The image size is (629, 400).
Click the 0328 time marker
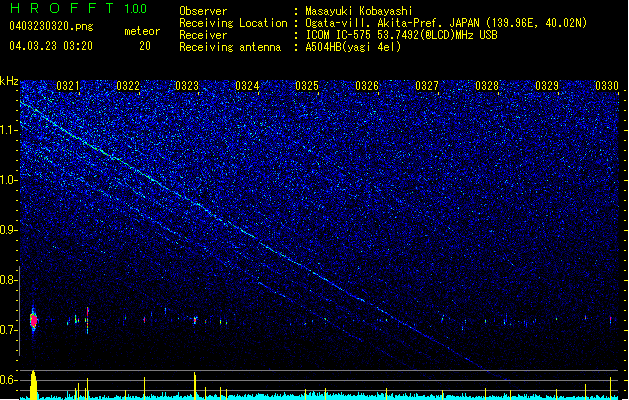point(487,86)
